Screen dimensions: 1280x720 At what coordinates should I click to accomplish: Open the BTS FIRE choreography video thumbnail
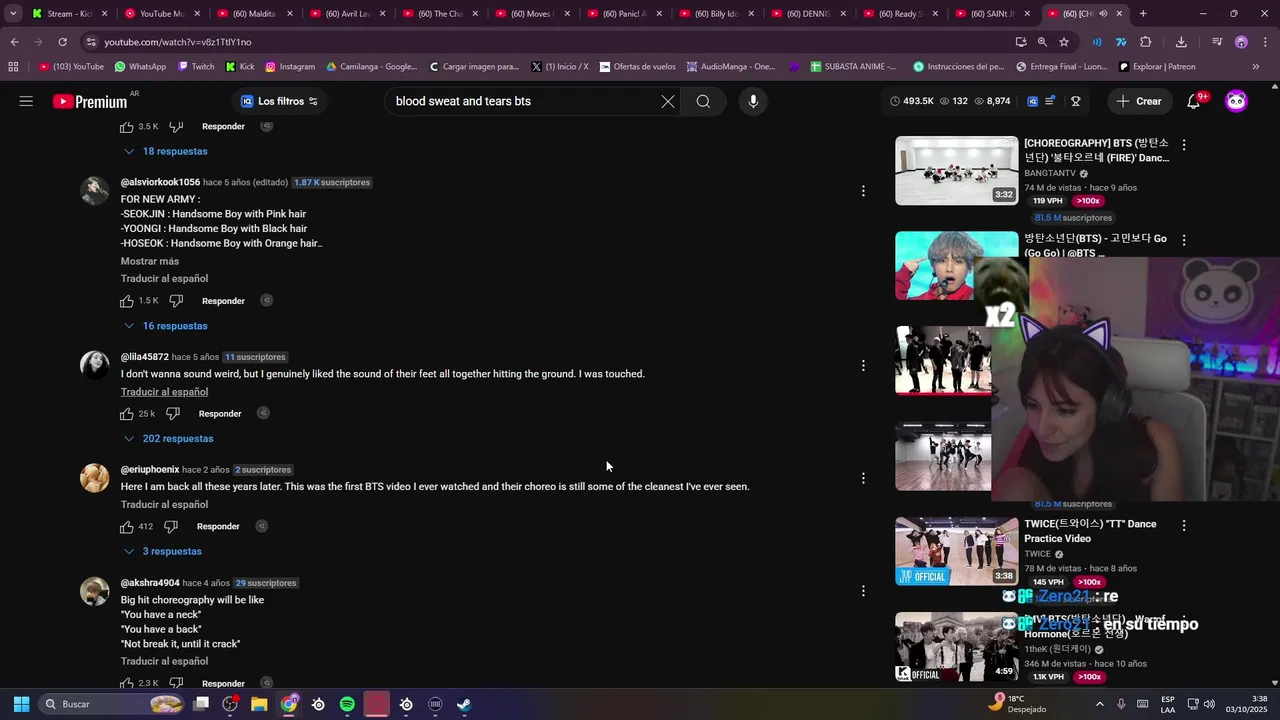[x=956, y=170]
